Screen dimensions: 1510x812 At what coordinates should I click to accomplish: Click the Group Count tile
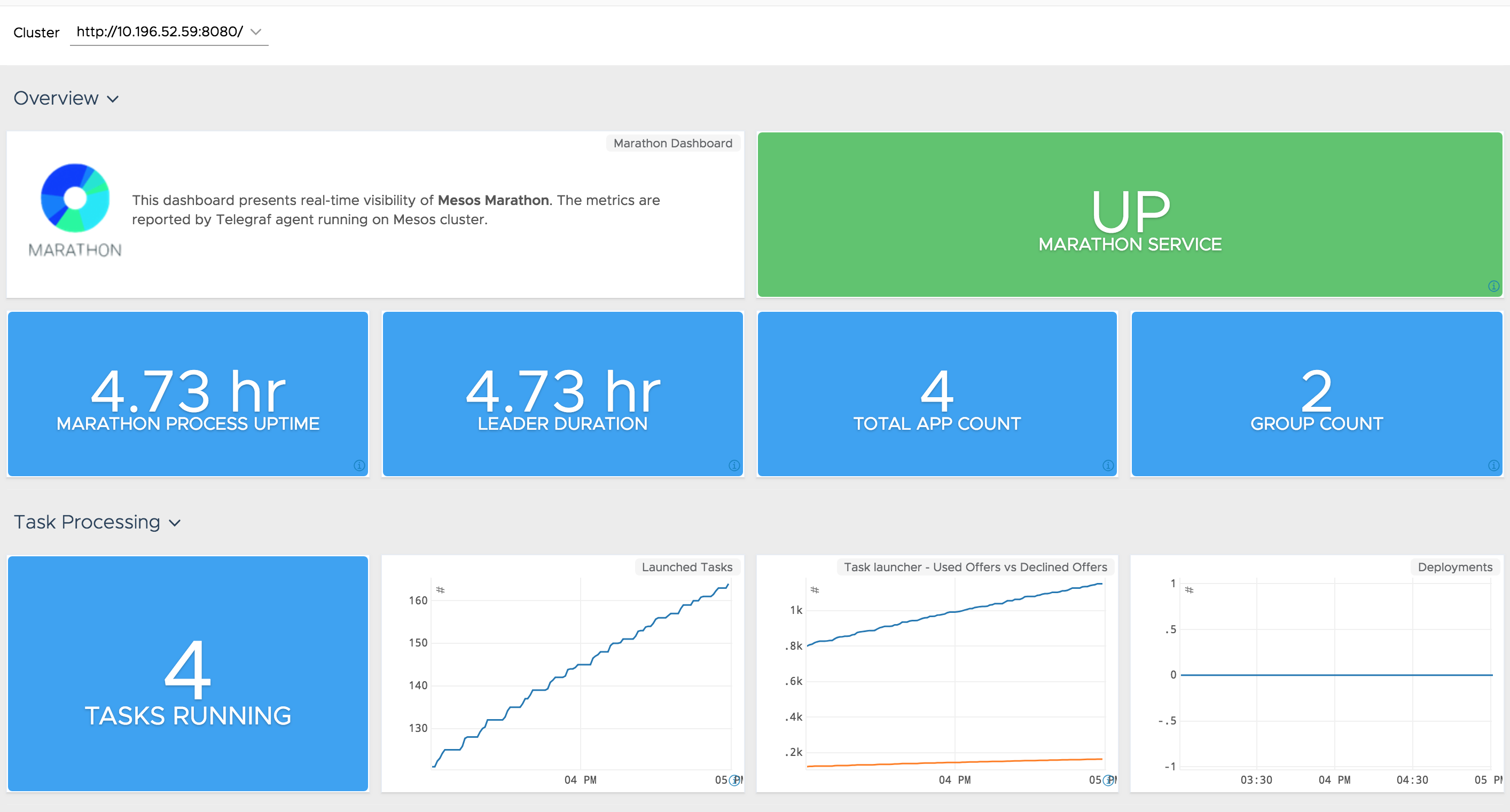point(1317,393)
